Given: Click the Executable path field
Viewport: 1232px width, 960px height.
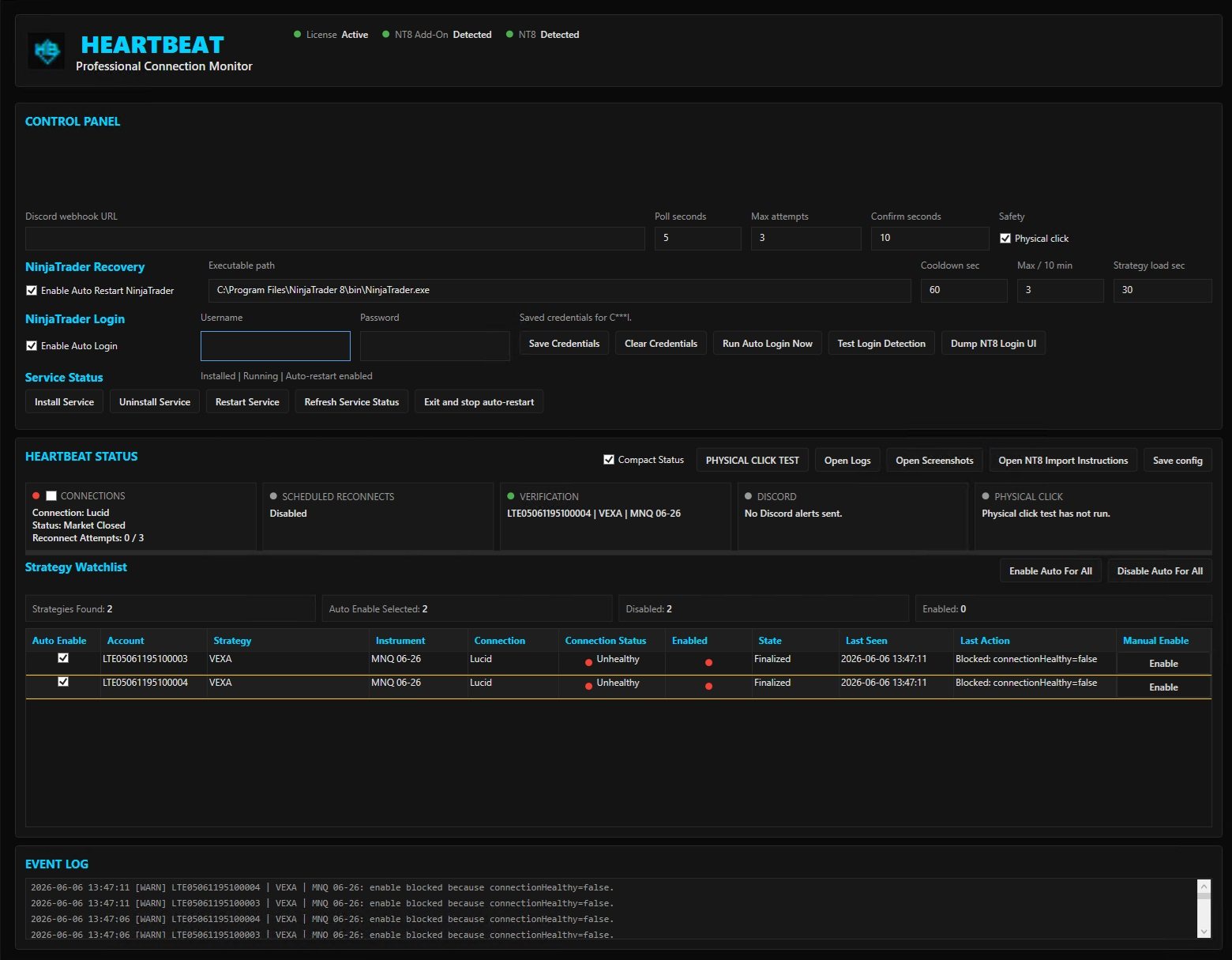Looking at the screenshot, I should coord(559,291).
